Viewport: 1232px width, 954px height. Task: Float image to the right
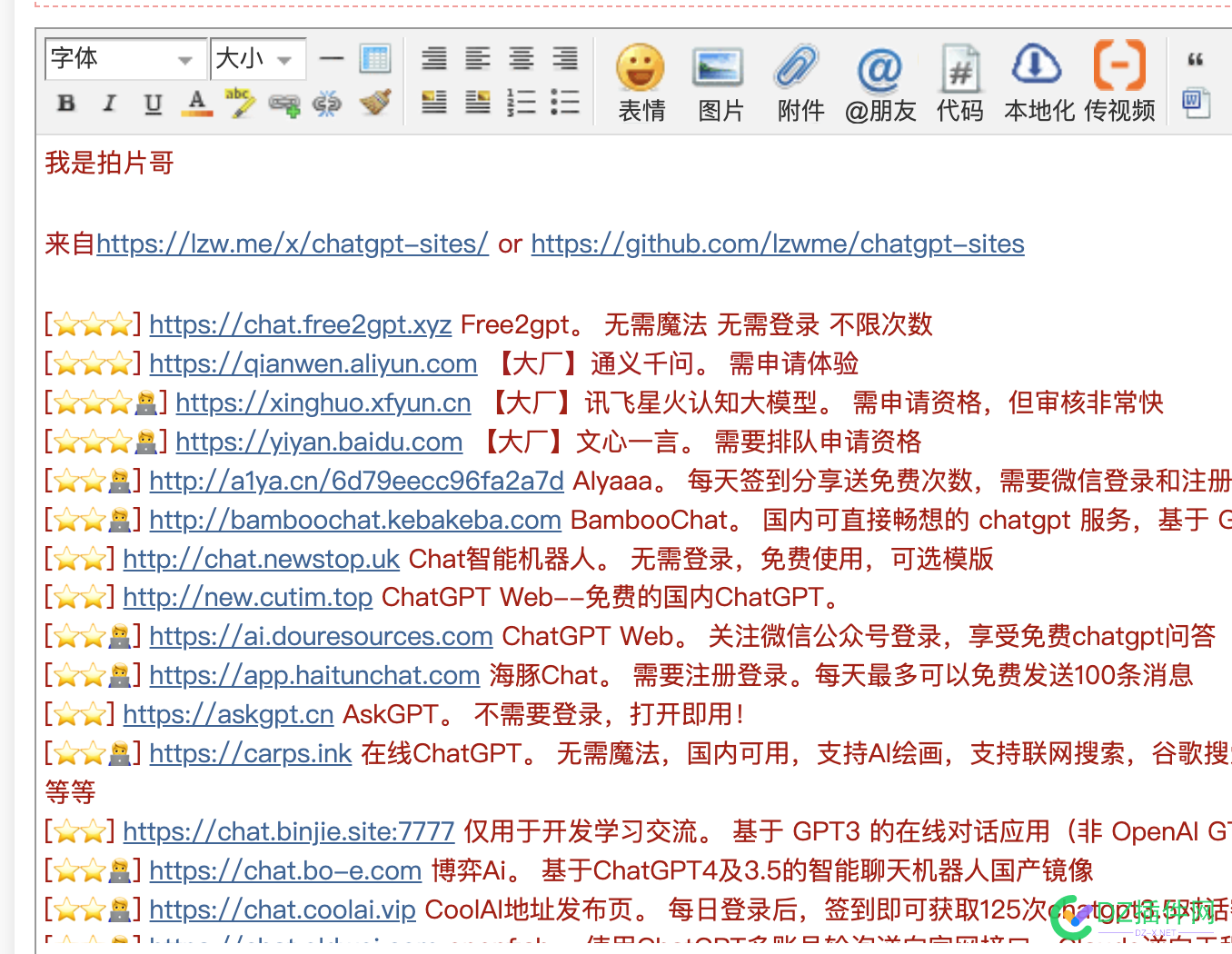(x=478, y=102)
